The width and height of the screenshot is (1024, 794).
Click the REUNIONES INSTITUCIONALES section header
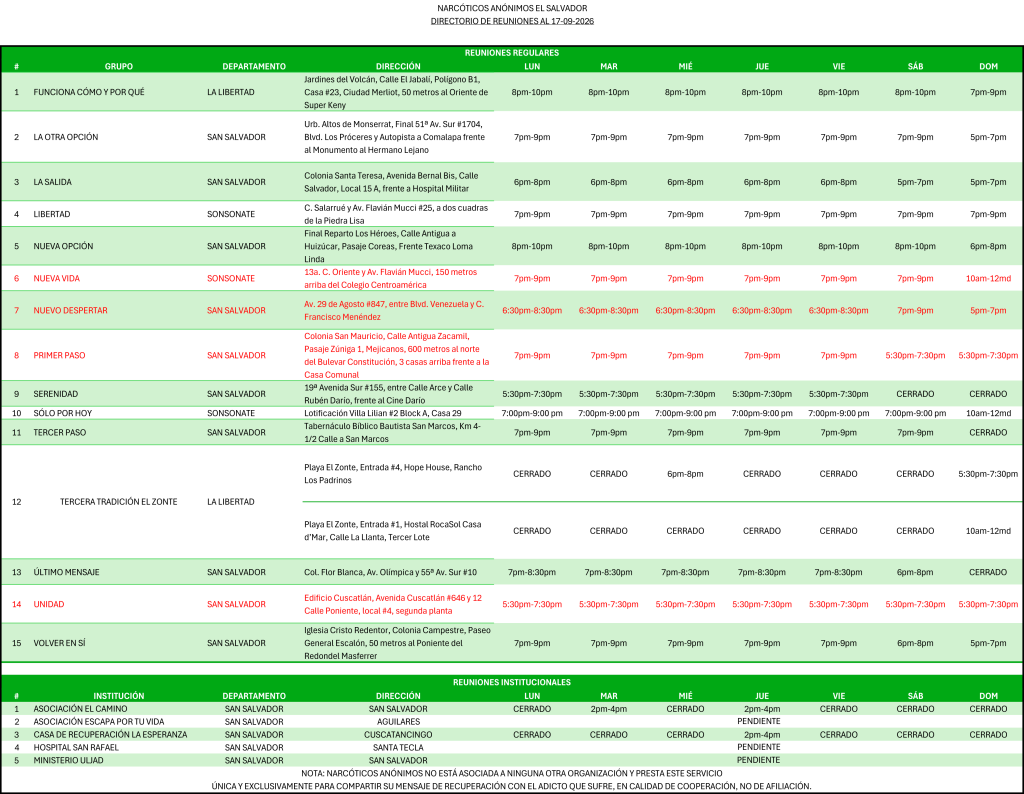click(x=512, y=682)
